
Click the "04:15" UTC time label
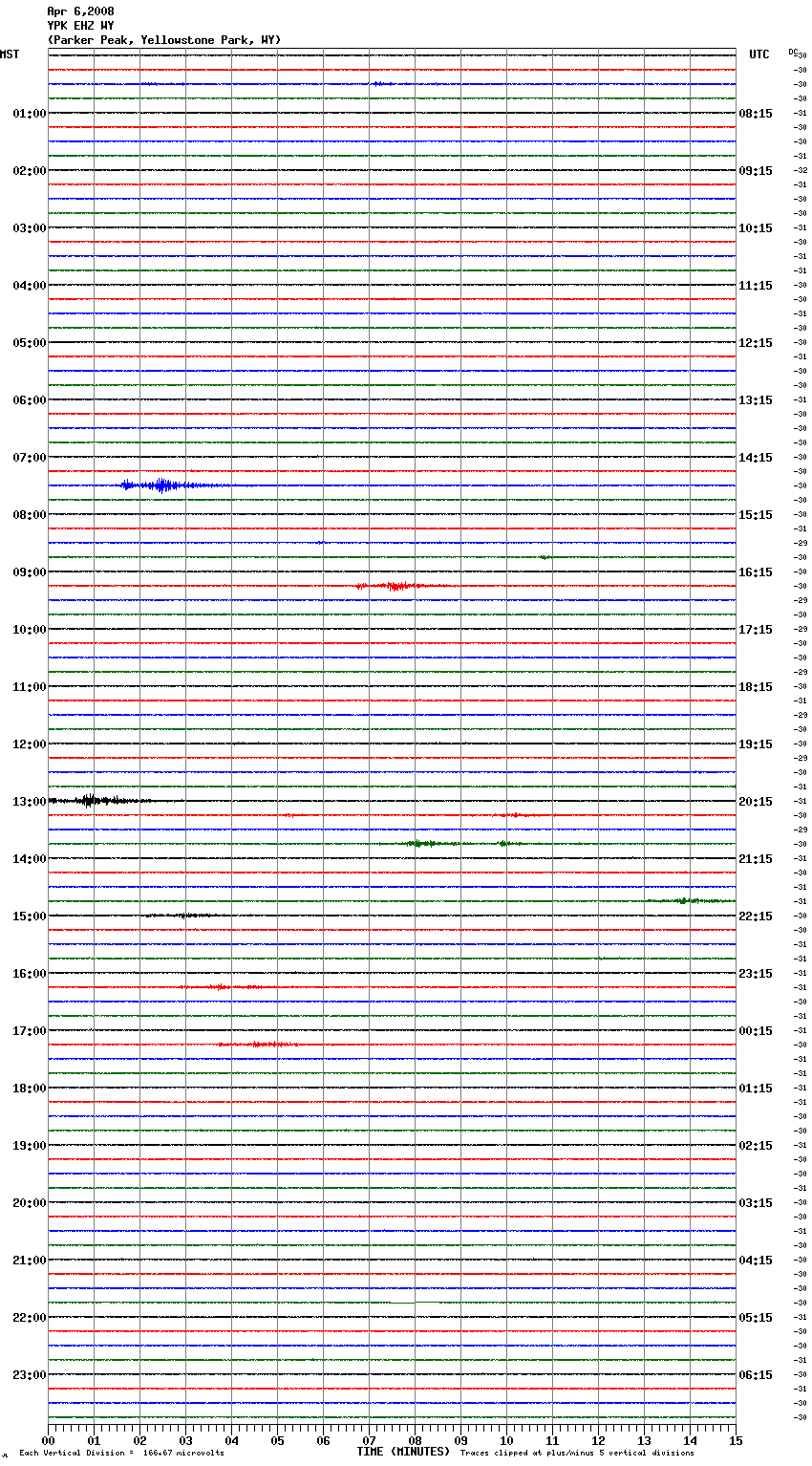[756, 1261]
